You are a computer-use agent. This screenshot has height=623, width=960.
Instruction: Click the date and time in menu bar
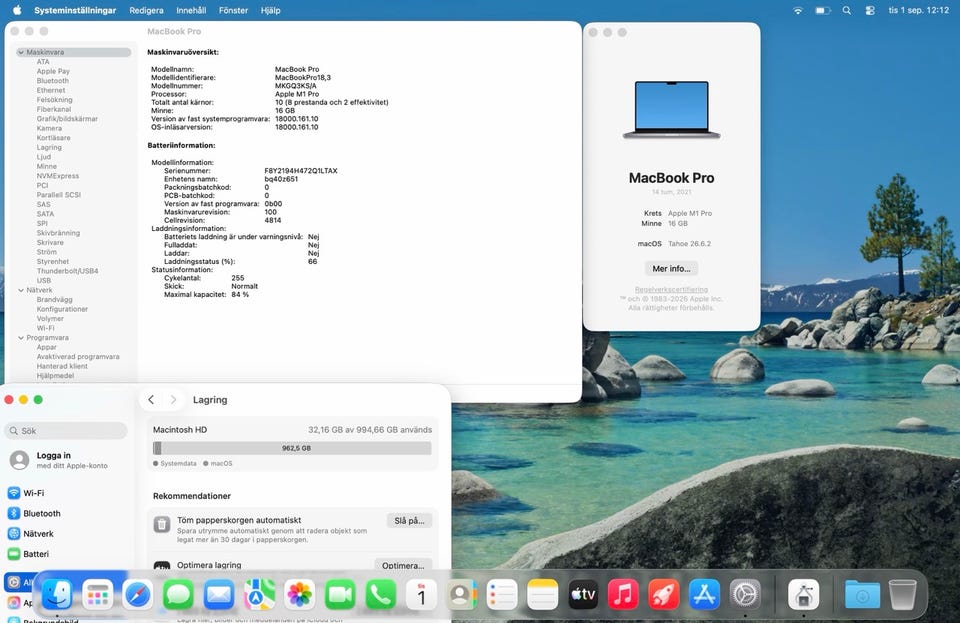pos(918,10)
